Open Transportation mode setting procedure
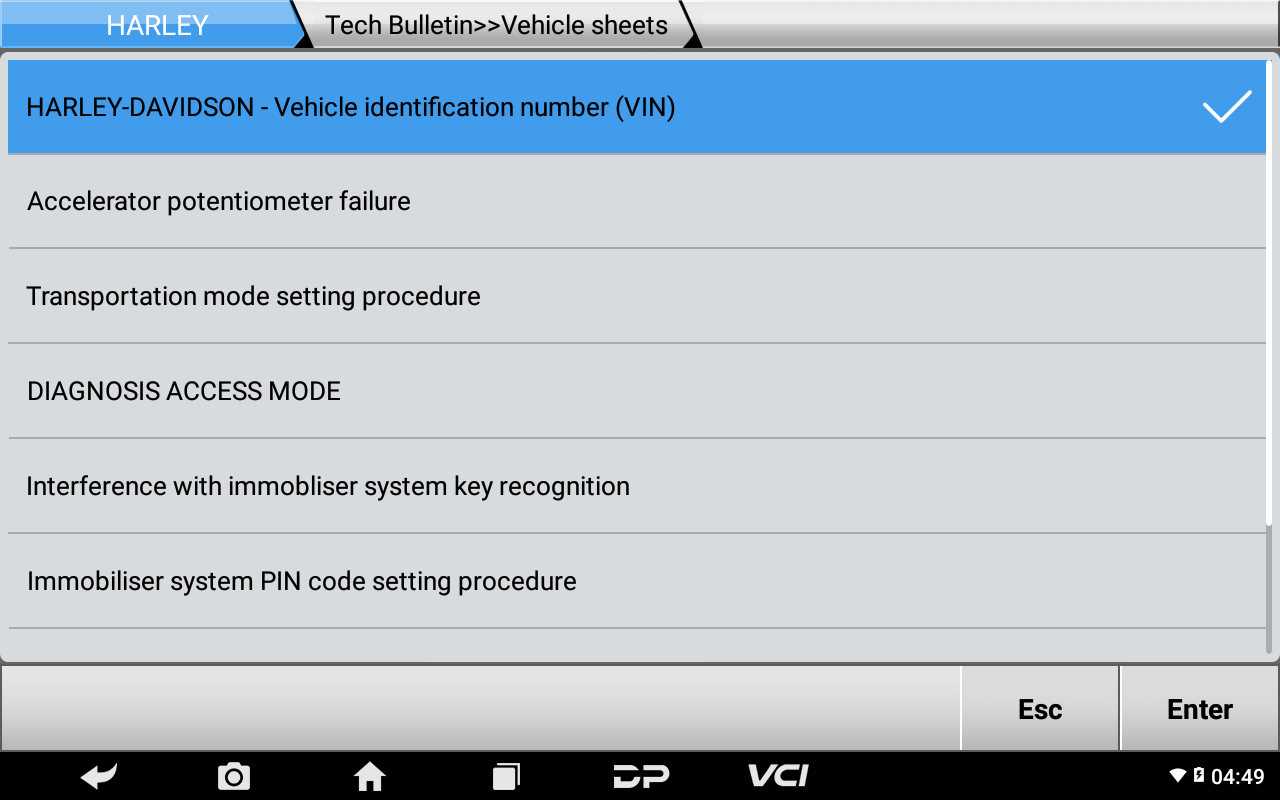The image size is (1280, 800). [637, 296]
